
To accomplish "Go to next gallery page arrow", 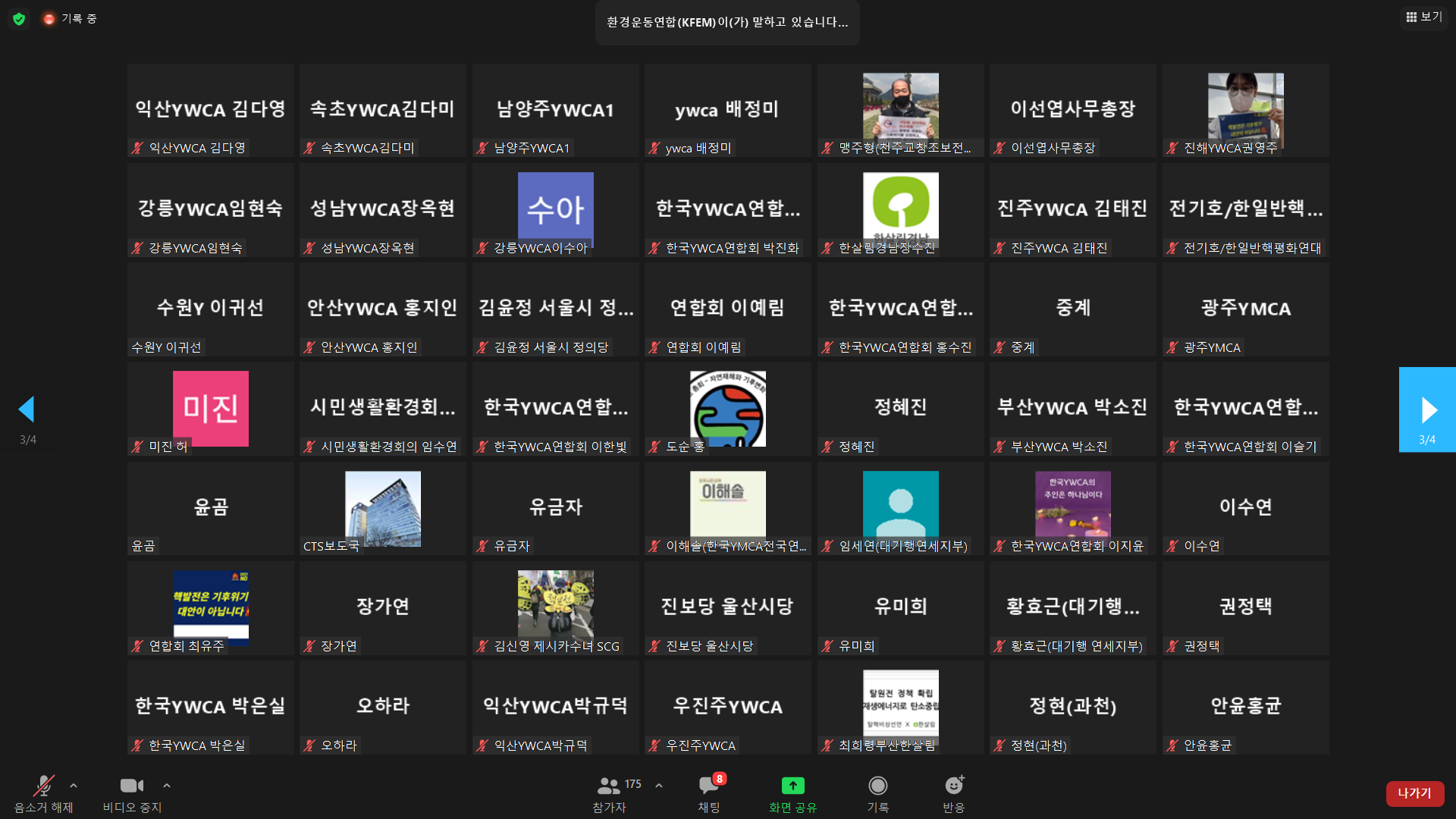I will [x=1427, y=409].
